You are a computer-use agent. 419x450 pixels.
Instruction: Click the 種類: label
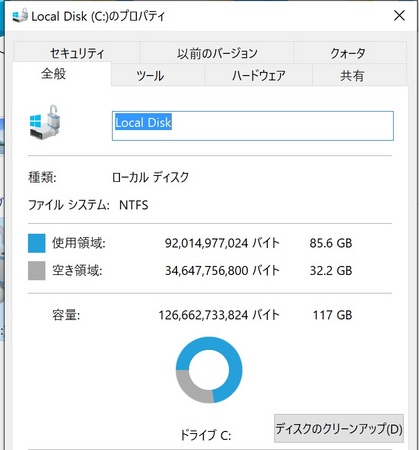click(x=42, y=177)
